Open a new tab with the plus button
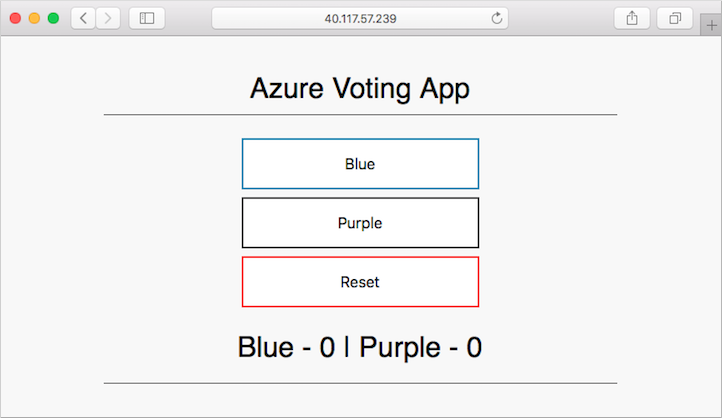Image resolution: width=722 pixels, height=418 pixels. pos(711,26)
